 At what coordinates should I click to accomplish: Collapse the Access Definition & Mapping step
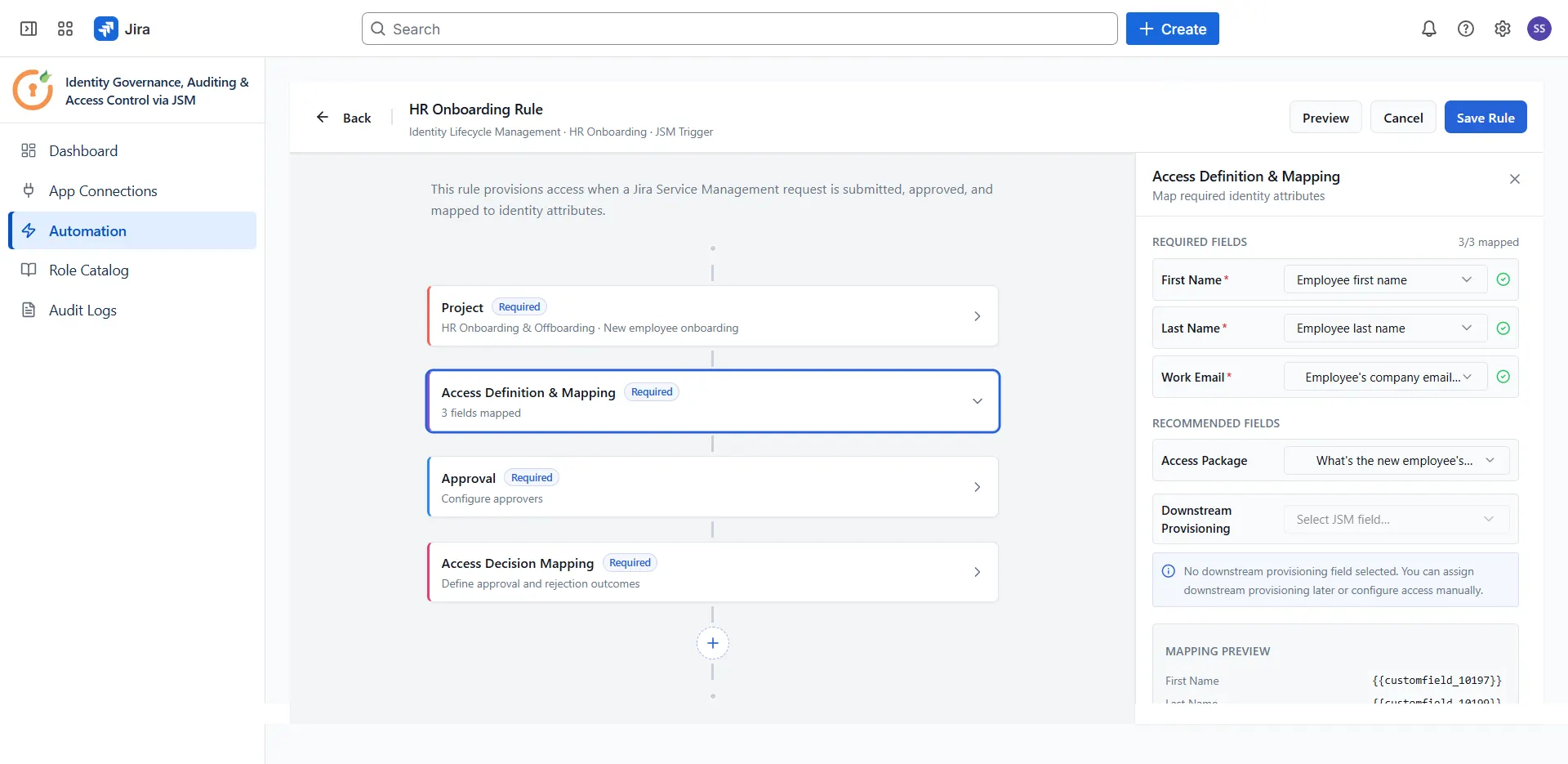point(713,401)
